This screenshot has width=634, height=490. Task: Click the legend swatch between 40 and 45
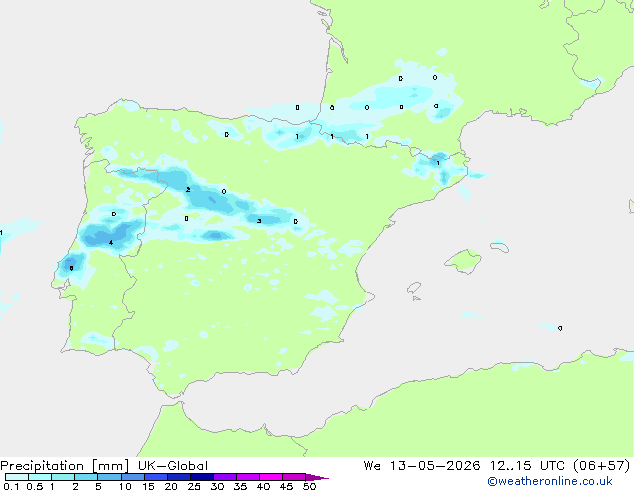(x=271, y=477)
